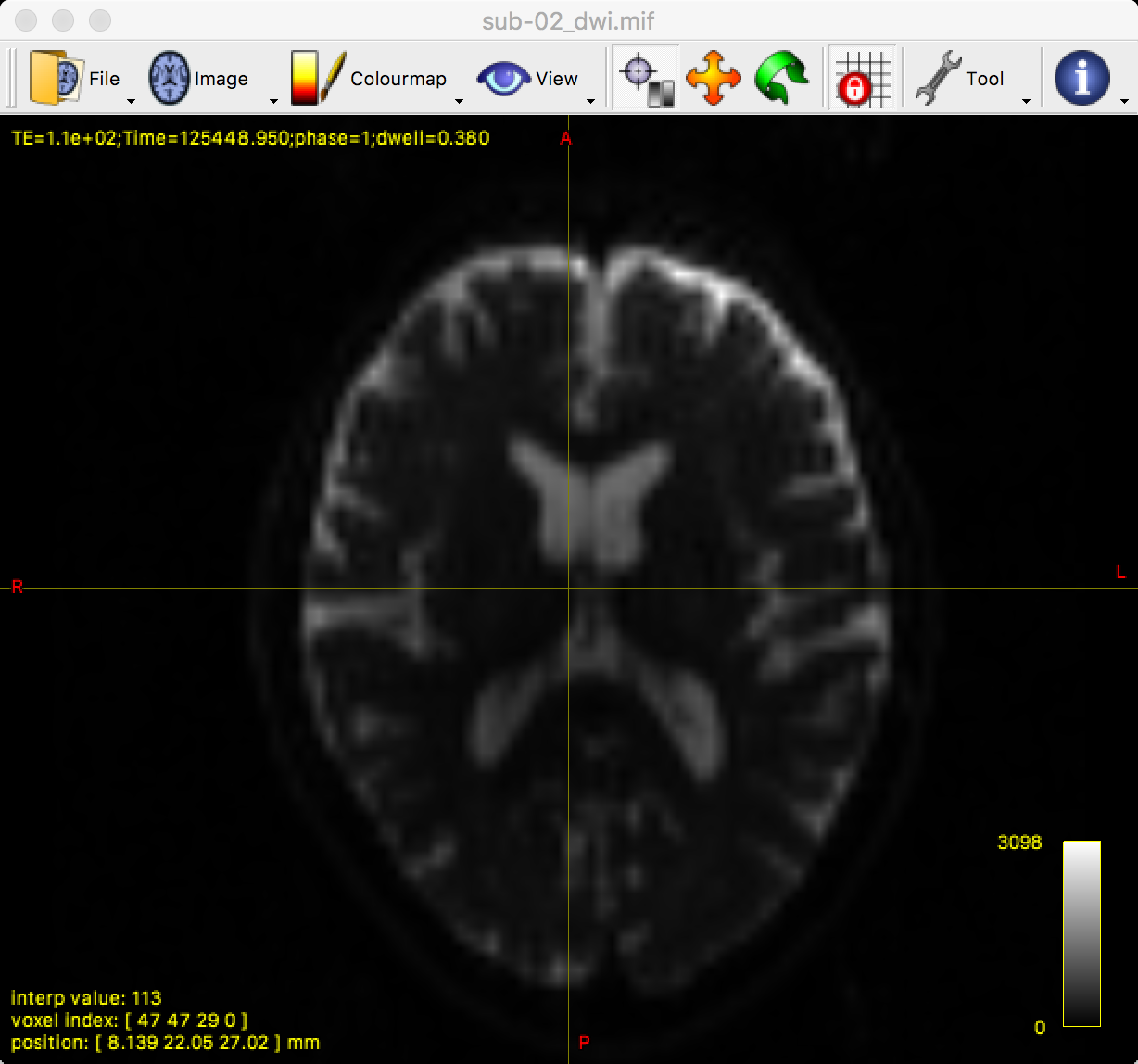Open the Tool menu label
The width and height of the screenshot is (1138, 1064).
(x=984, y=79)
